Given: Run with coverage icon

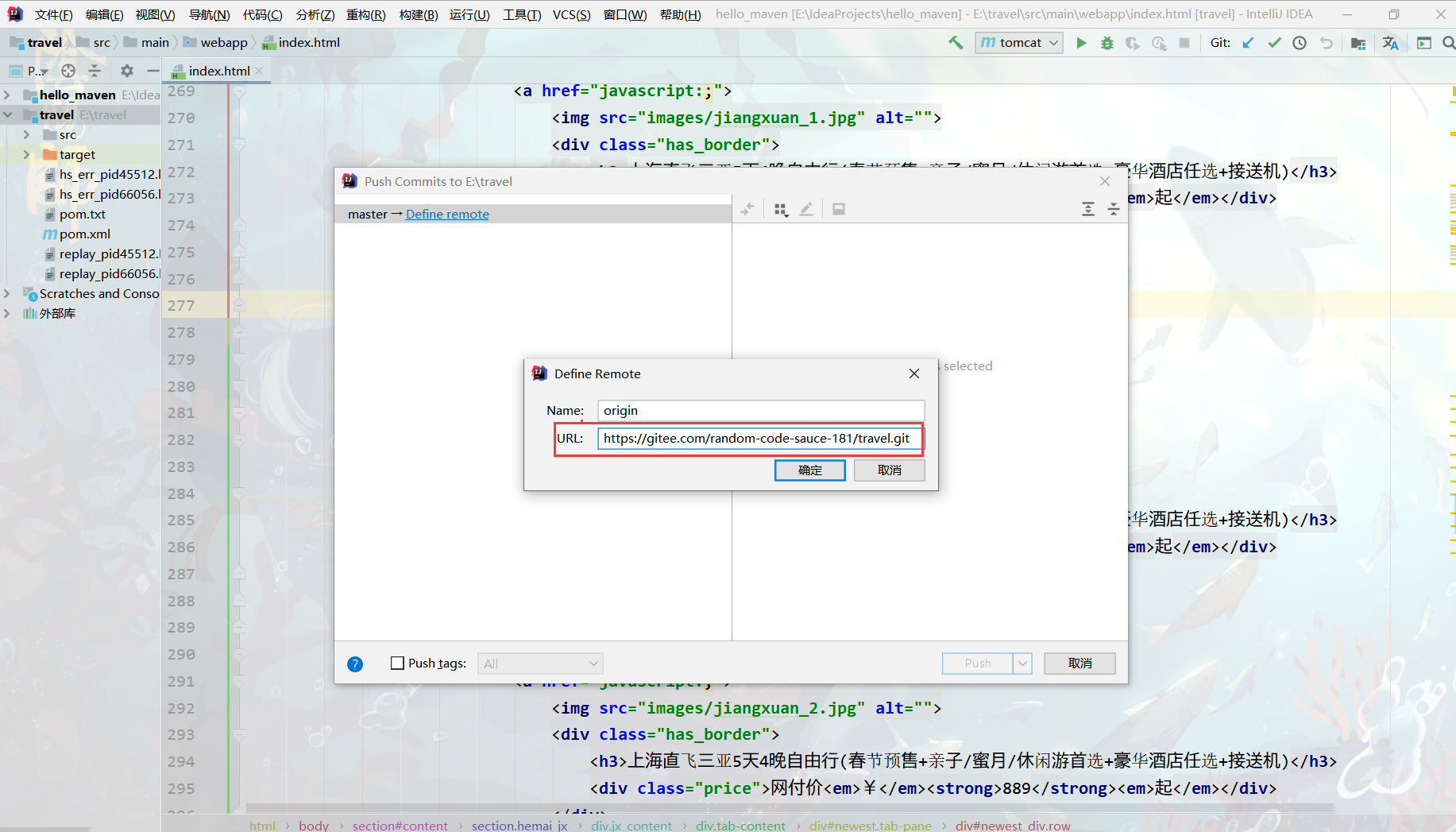Looking at the screenshot, I should coord(1133,43).
